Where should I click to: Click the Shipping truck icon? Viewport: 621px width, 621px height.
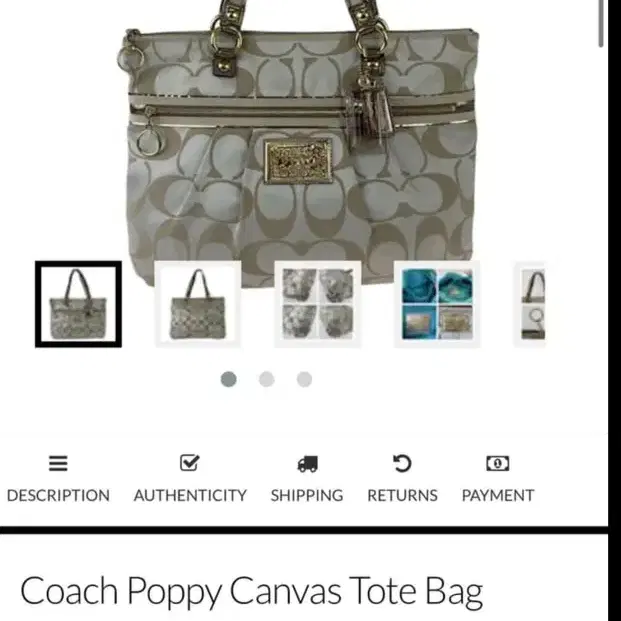pos(307,463)
